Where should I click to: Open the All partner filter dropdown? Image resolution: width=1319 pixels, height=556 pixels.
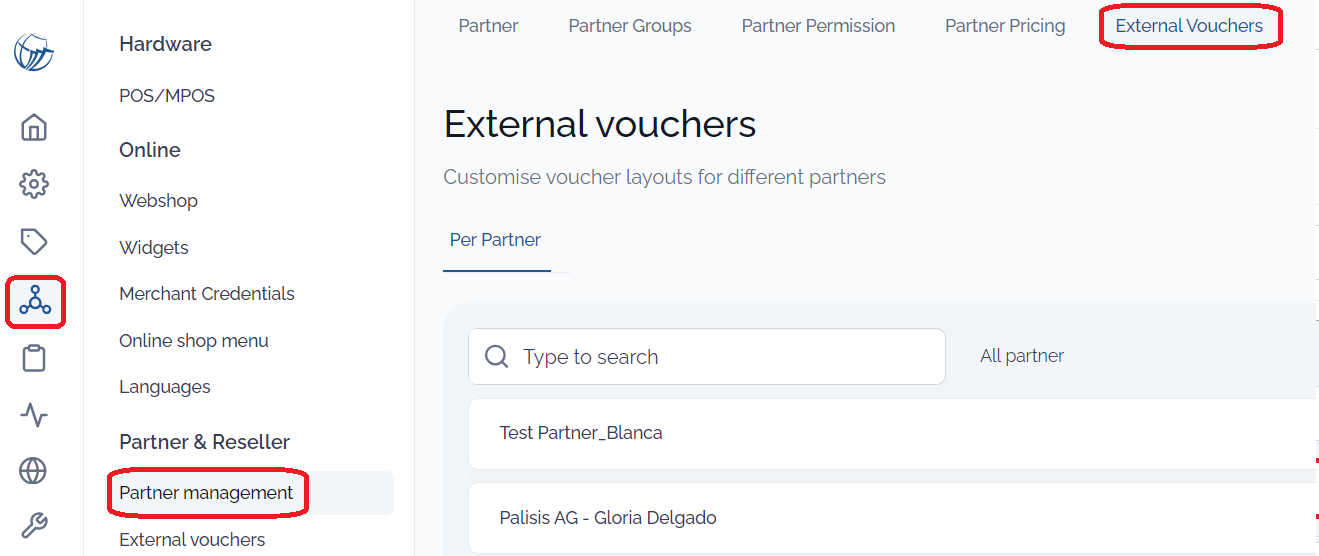[1022, 356]
